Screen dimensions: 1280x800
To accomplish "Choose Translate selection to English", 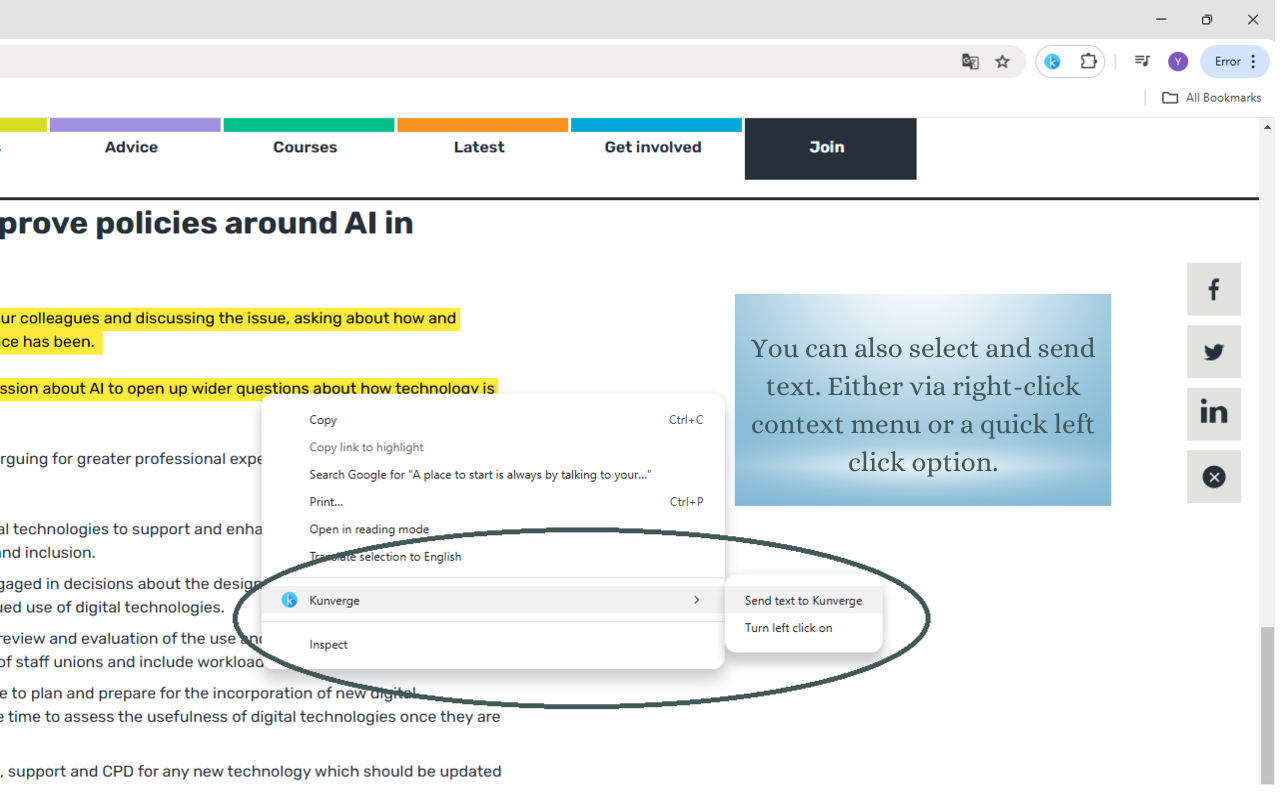I will point(492,557).
